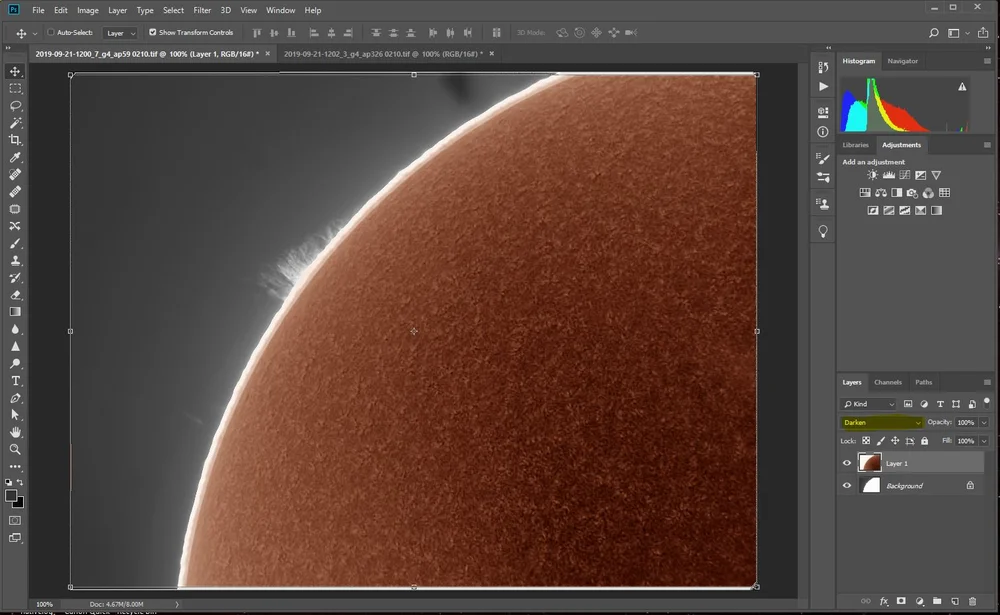Click the foreground color swatch
The height and width of the screenshot is (615, 1000).
pyautogui.click(x=11, y=495)
